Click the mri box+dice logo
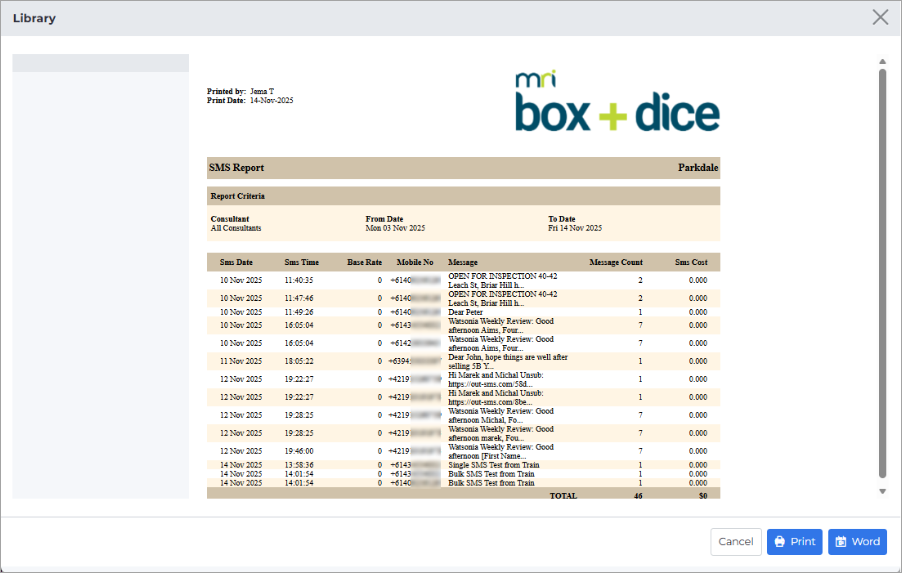Viewport: 902px width, 573px height. pos(617,101)
